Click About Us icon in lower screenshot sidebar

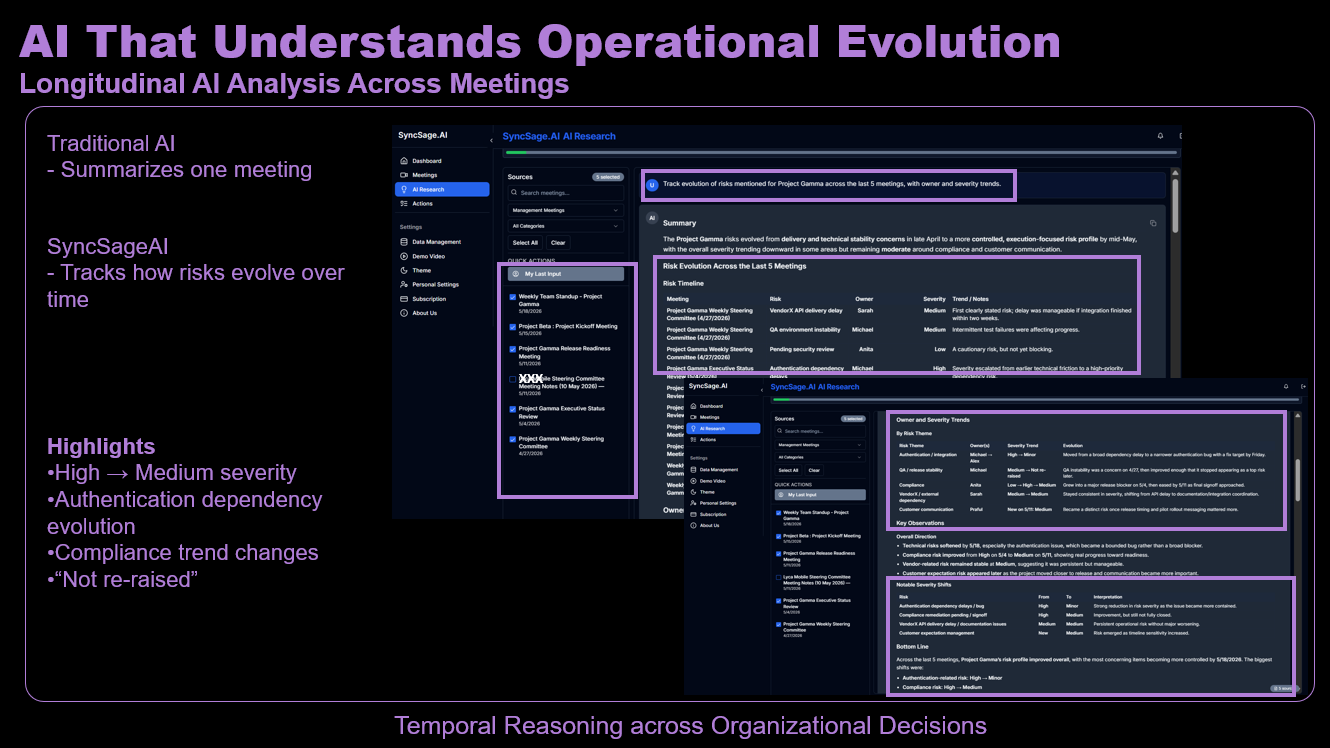tap(693, 525)
